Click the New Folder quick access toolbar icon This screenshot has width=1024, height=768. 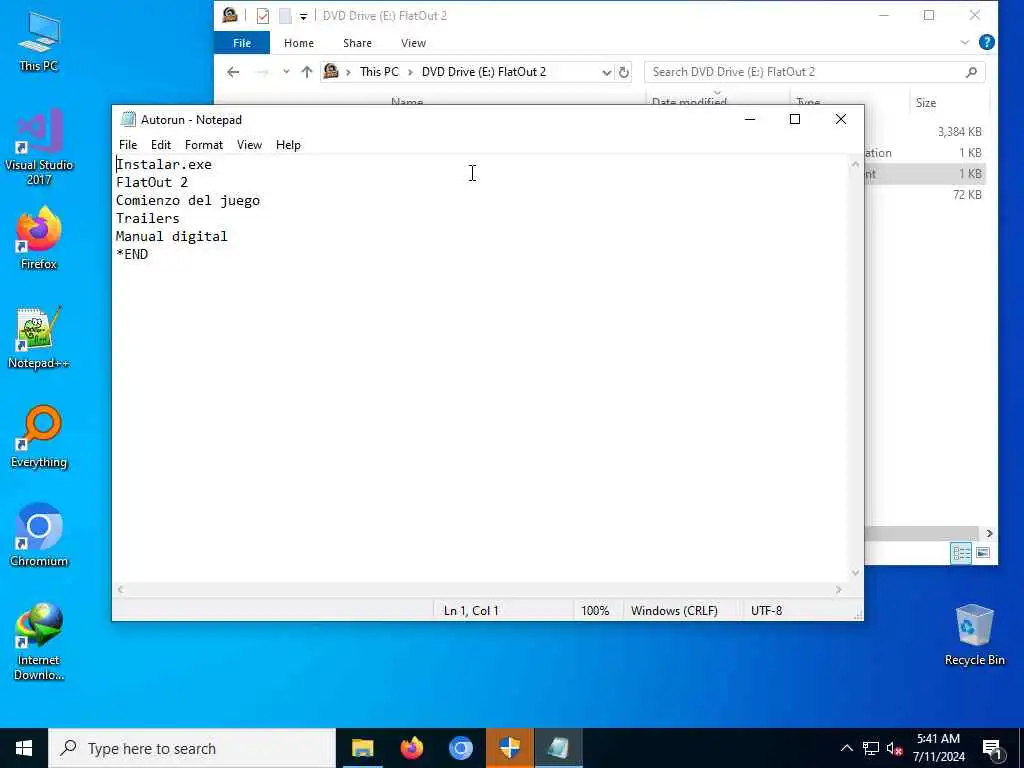pos(285,16)
